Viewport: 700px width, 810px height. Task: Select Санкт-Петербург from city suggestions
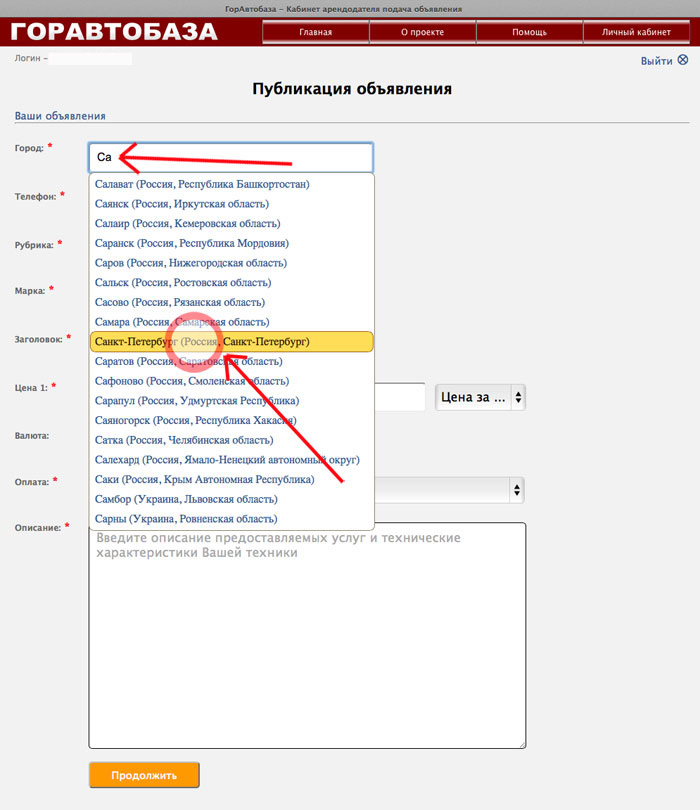tap(231, 341)
